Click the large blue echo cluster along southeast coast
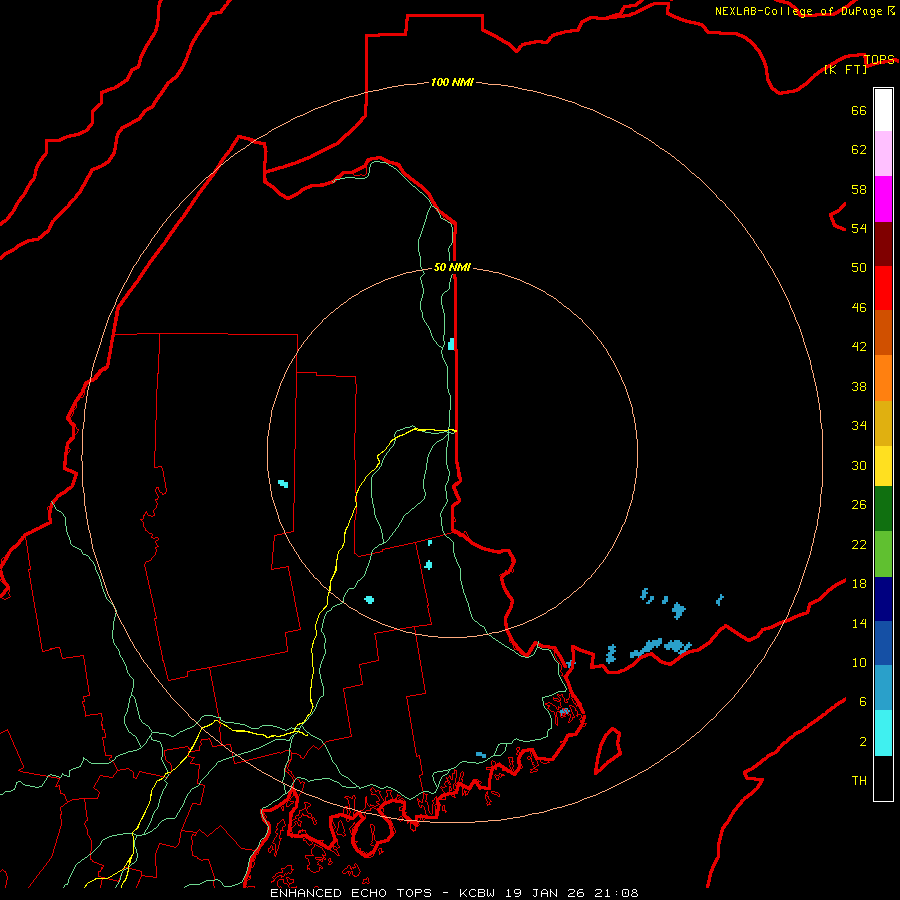Screen dimensions: 900x900 click(660, 647)
